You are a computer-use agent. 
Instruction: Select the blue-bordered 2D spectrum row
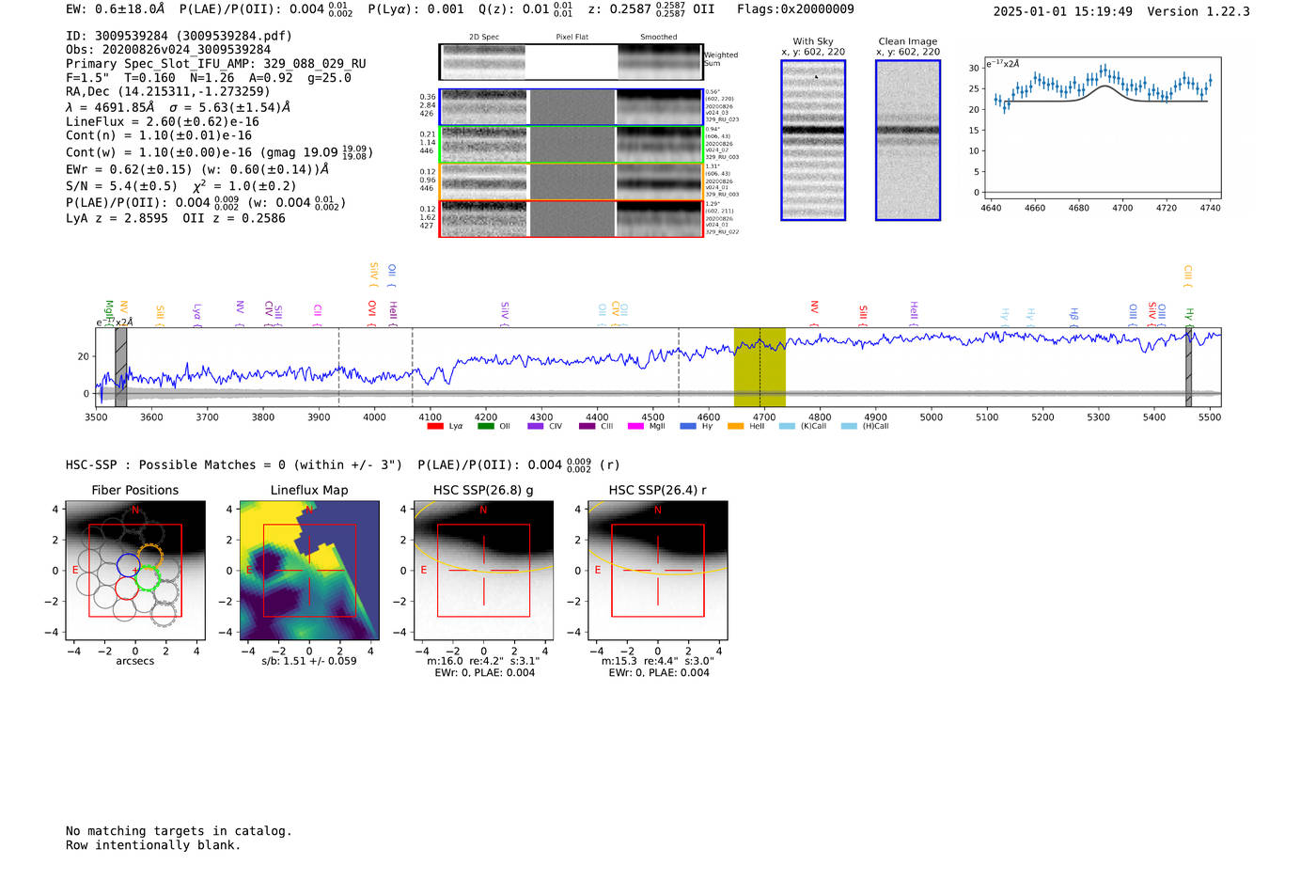pyautogui.click(x=572, y=107)
